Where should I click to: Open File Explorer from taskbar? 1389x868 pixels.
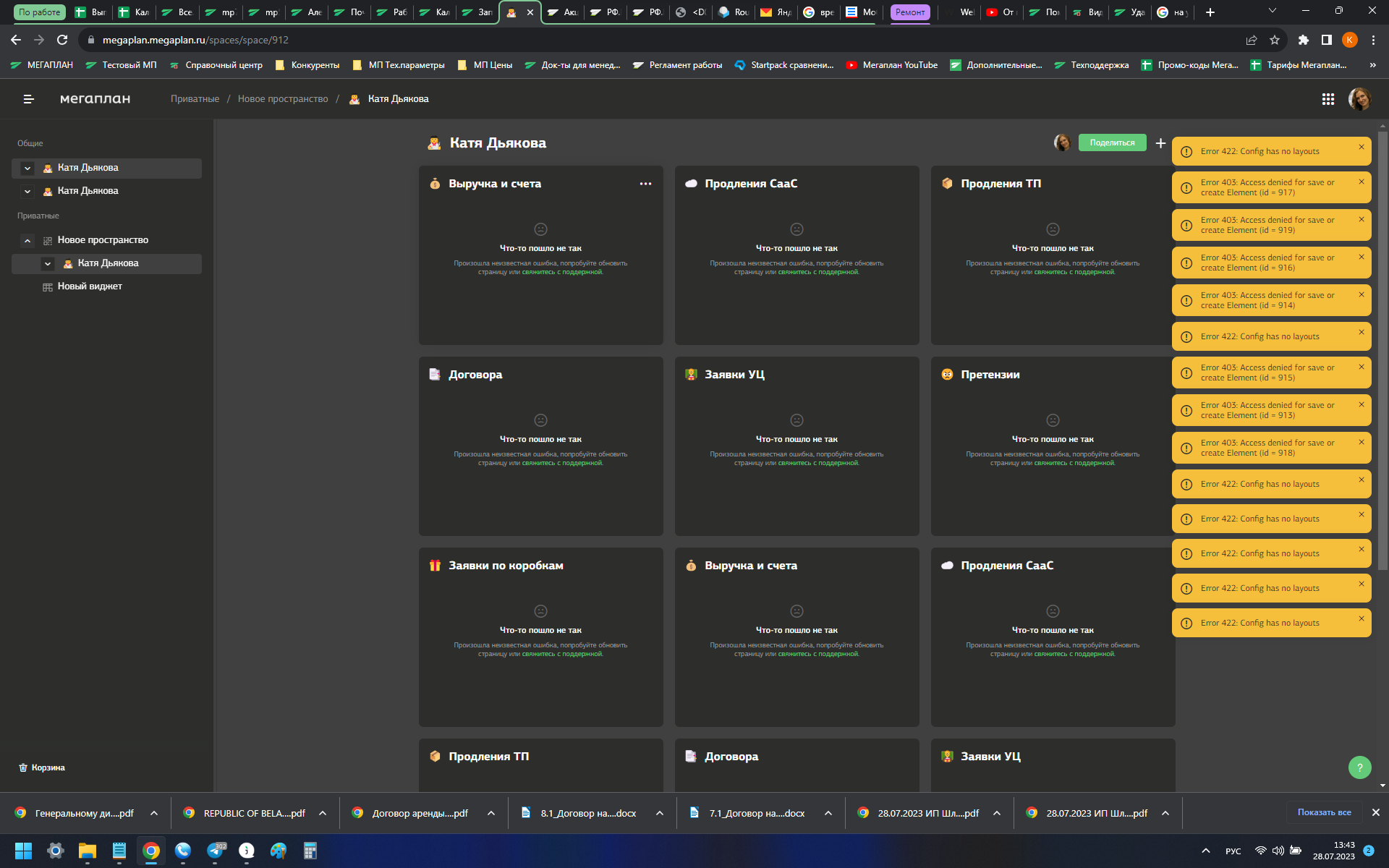click(88, 851)
